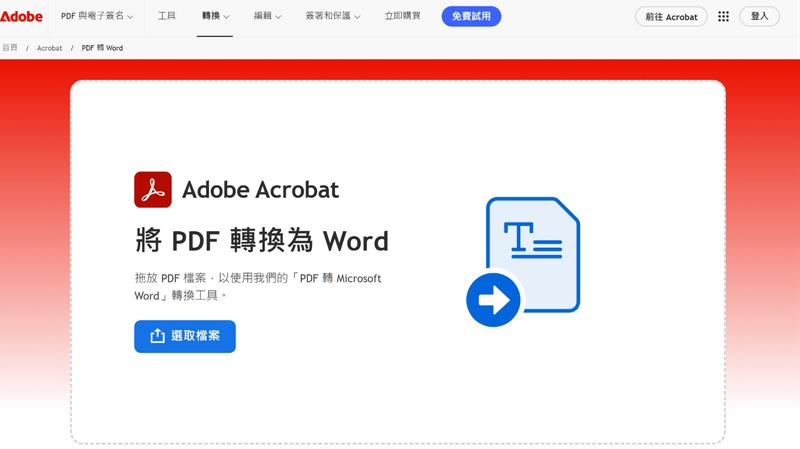Viewport: 800px width, 449px height.
Task: Open the 工具 menu item
Action: click(x=166, y=16)
